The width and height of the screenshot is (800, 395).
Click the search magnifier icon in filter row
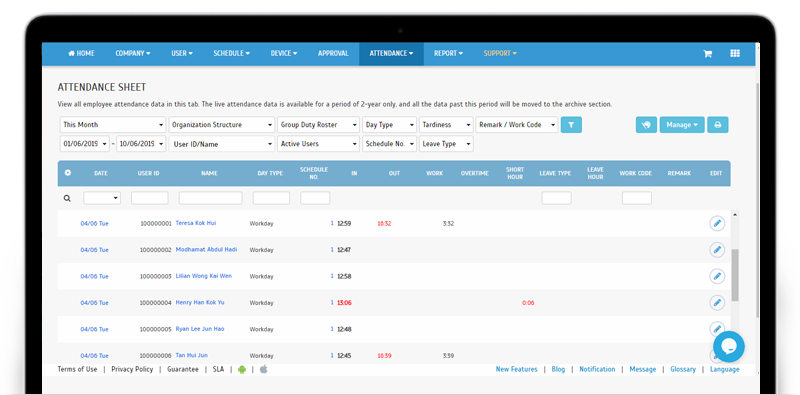tap(67, 199)
